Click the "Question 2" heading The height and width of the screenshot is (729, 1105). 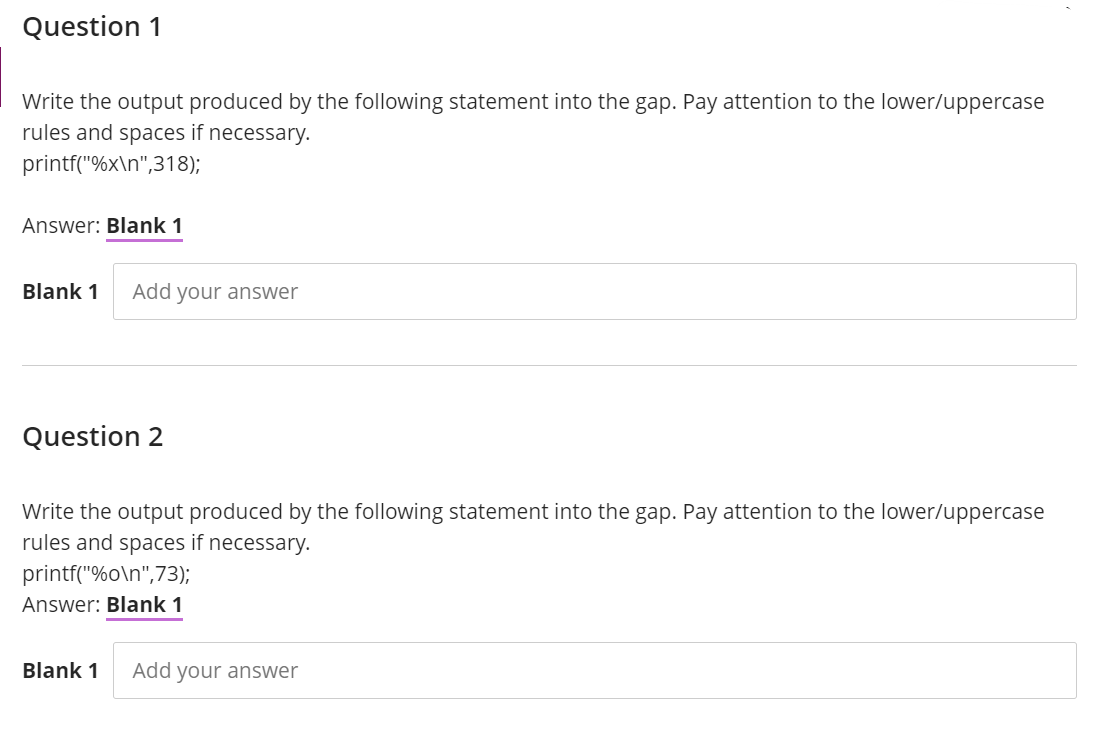92,436
